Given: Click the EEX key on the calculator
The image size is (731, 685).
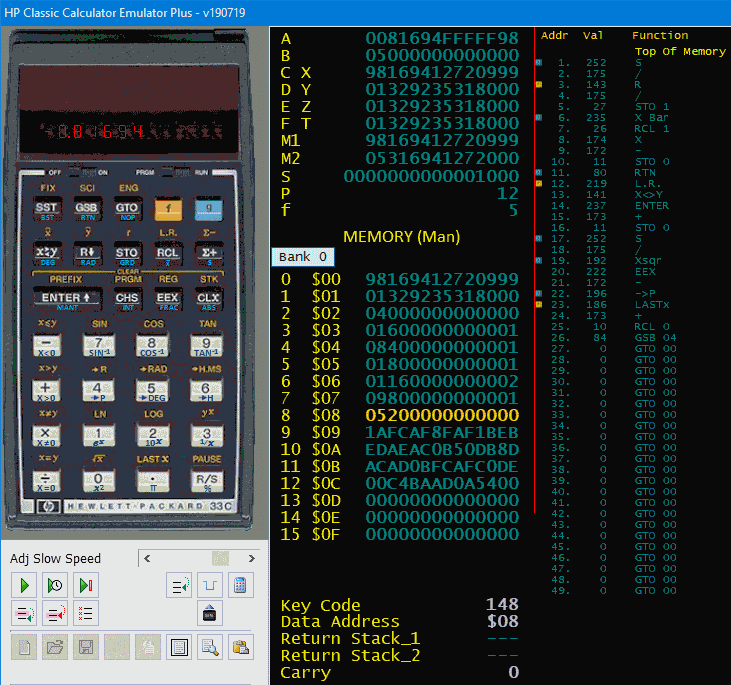Looking at the screenshot, I should (x=167, y=300).
